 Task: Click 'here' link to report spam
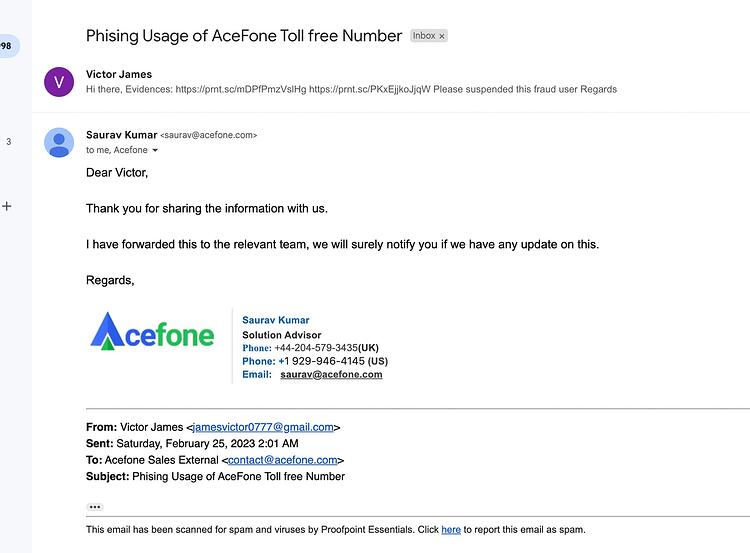[451, 530]
